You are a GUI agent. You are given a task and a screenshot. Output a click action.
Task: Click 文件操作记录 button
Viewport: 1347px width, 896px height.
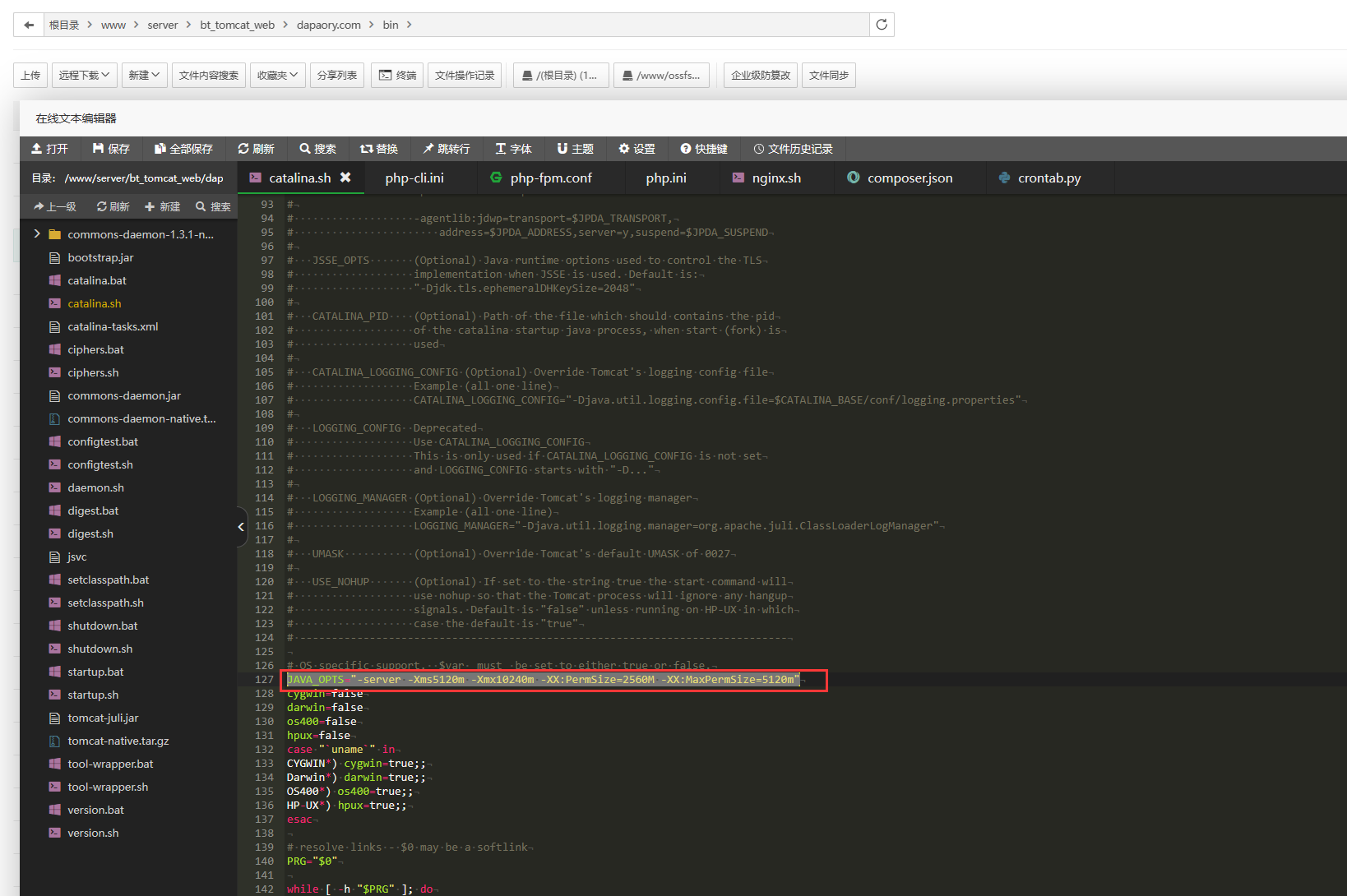pyautogui.click(x=465, y=76)
